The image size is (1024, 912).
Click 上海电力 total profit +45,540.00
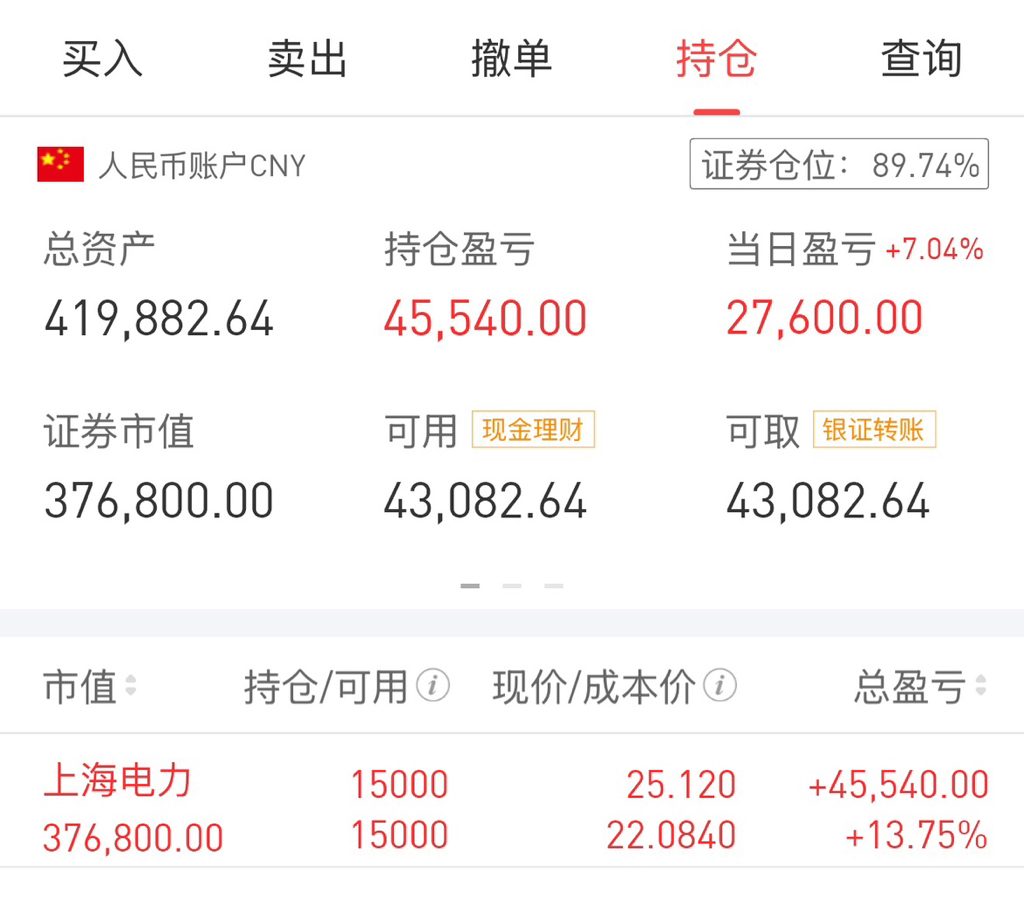tap(899, 785)
